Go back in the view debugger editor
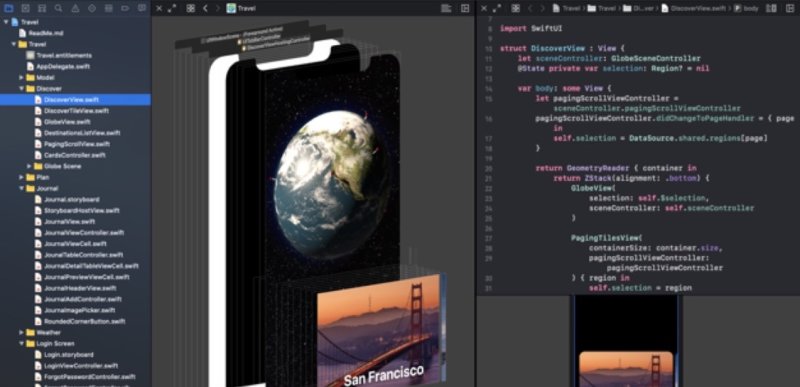This screenshot has width=800, height=387. pyautogui.click(x=205, y=8)
